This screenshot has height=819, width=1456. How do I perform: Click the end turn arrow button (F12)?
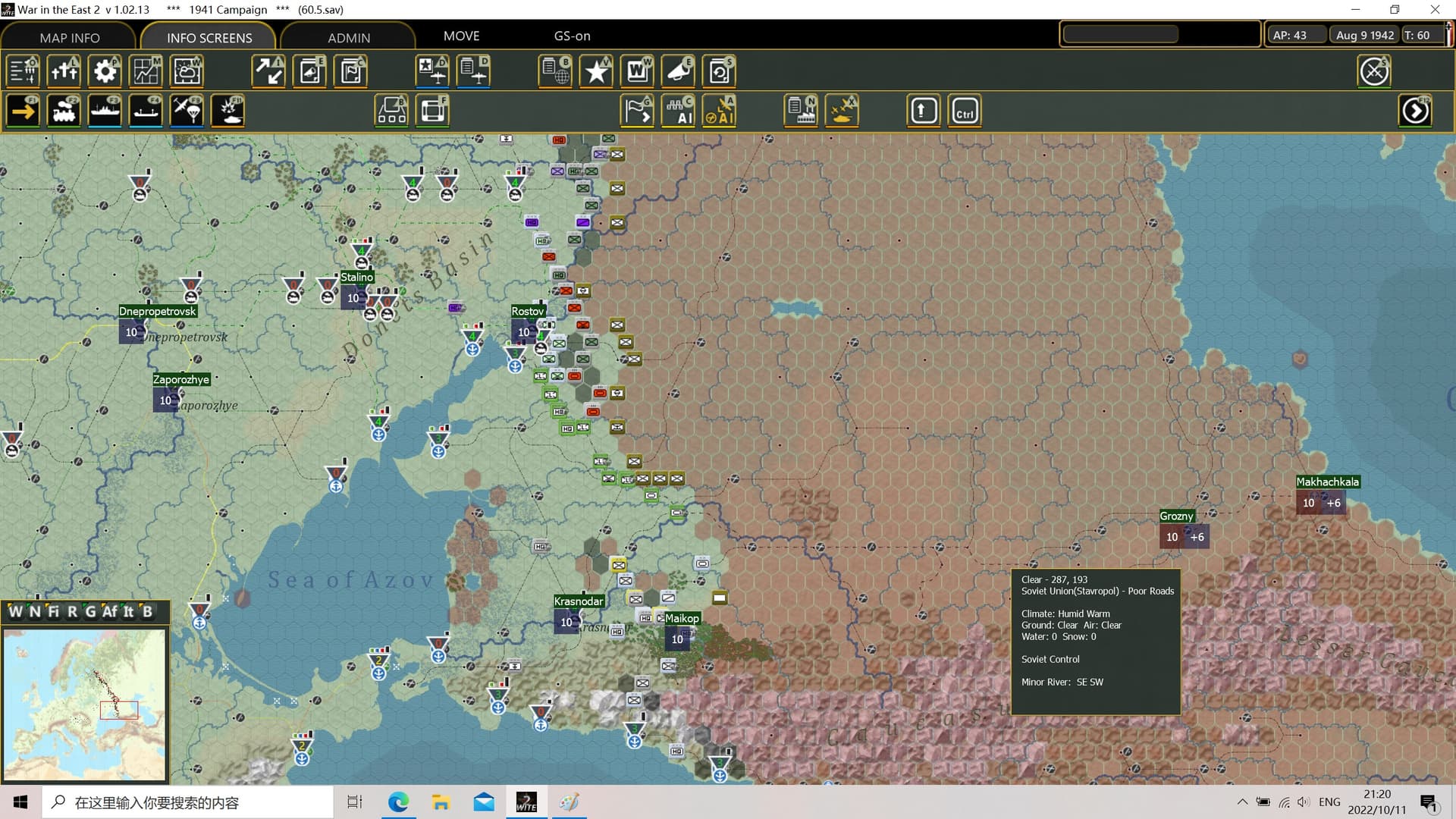[x=1415, y=111]
